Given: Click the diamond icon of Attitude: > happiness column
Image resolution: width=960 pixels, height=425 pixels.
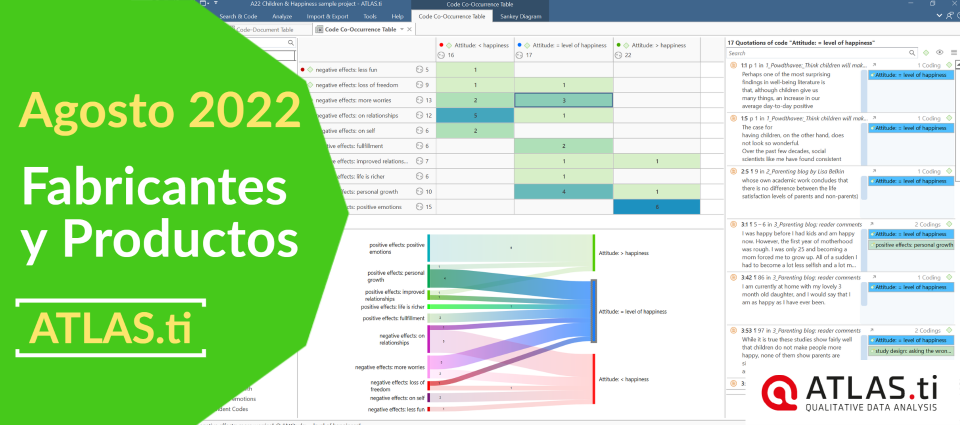Looking at the screenshot, I should pyautogui.click(x=626, y=45).
